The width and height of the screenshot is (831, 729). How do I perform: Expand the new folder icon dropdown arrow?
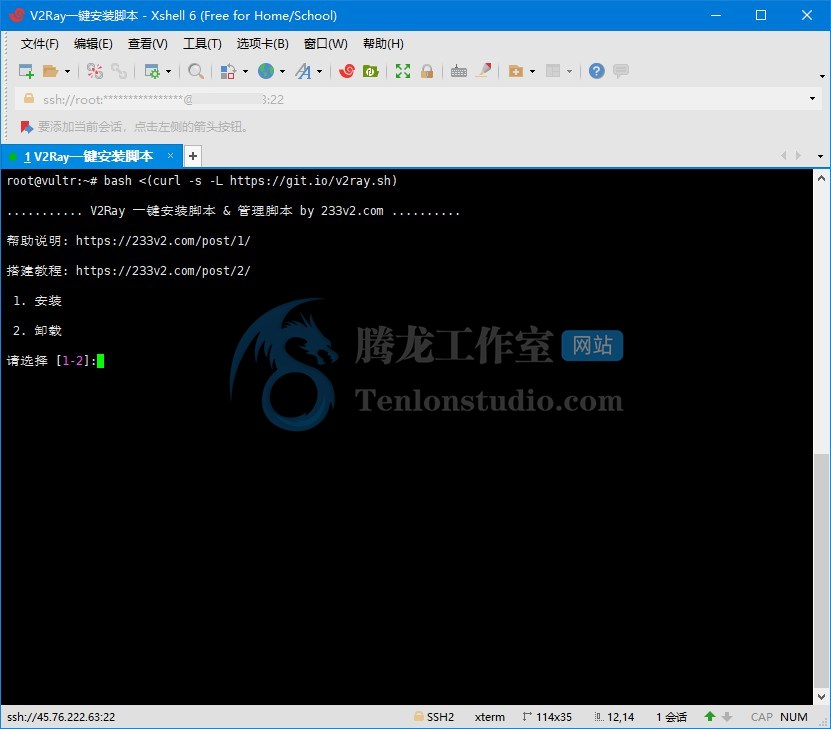pyautogui.click(x=533, y=71)
